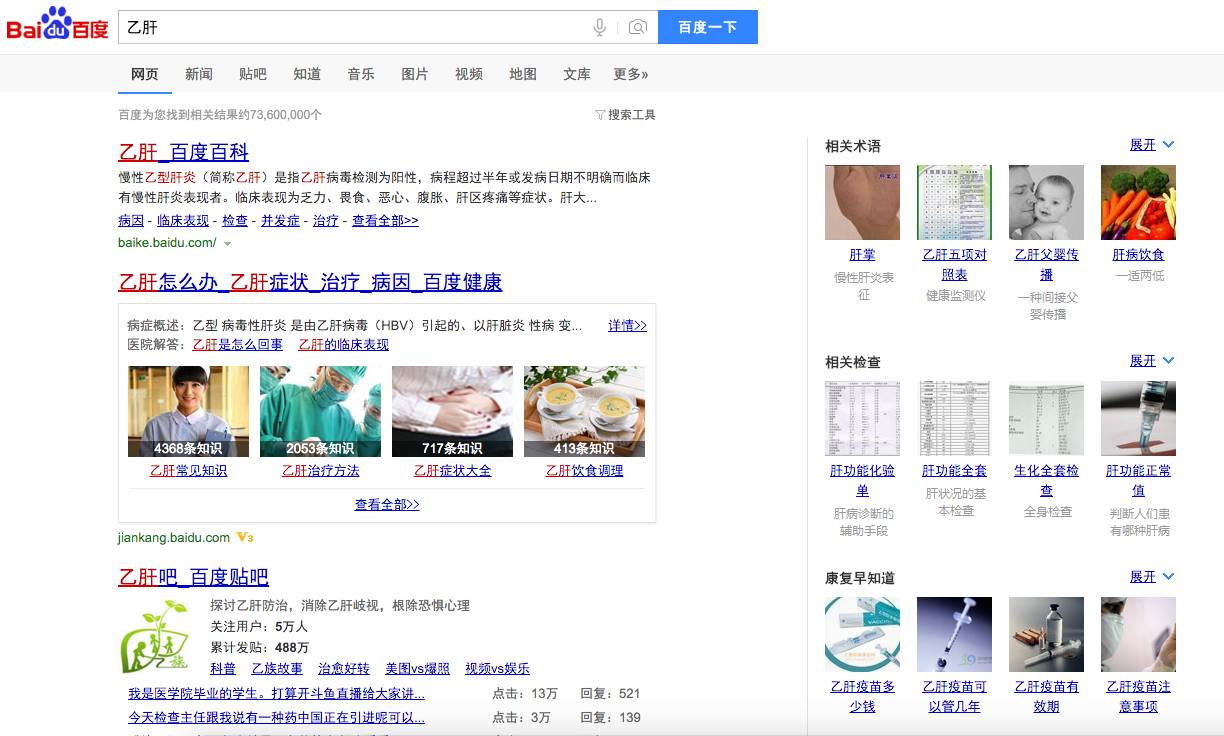Click the 视频vs娱乐 category link
The width and height of the screenshot is (1224, 736).
[x=497, y=669]
